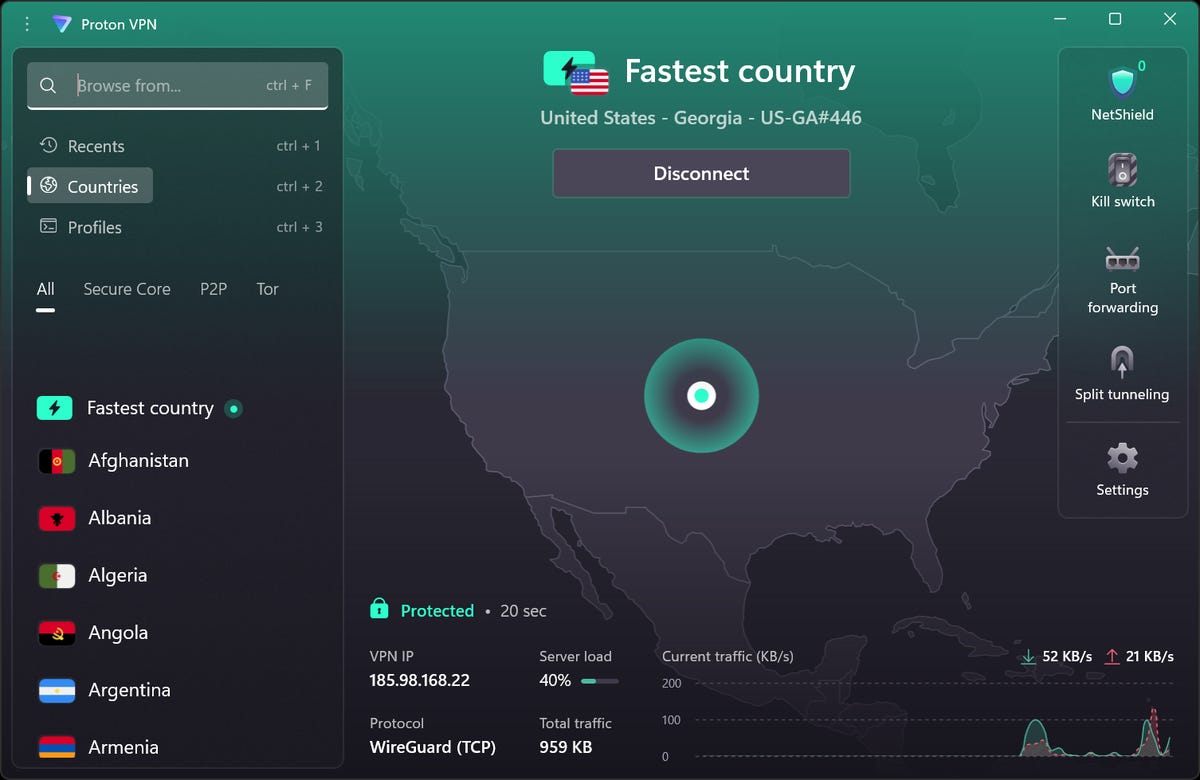Click the Protected status text

[x=437, y=610]
